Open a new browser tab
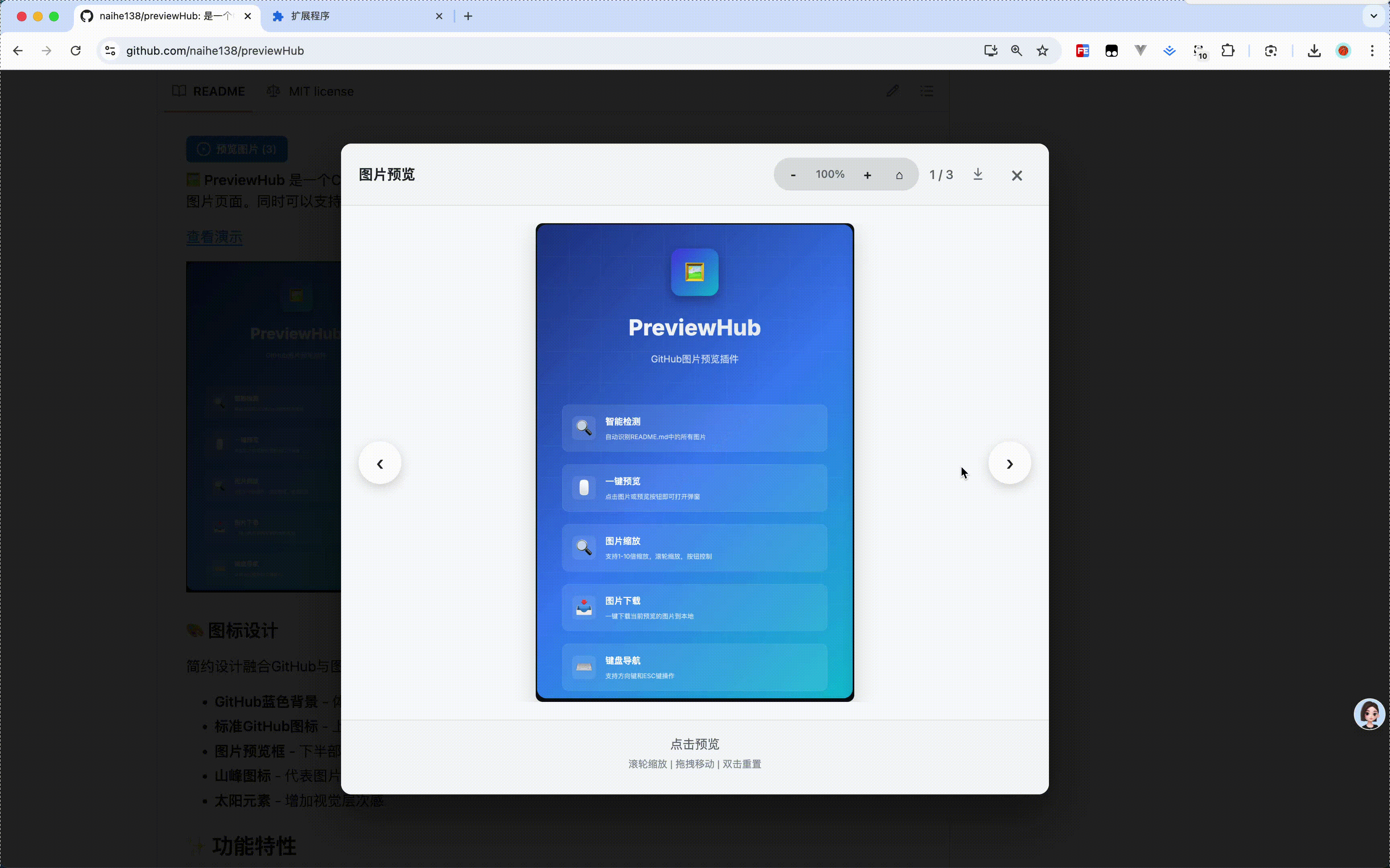Viewport: 1390px width, 868px height. pos(468,16)
